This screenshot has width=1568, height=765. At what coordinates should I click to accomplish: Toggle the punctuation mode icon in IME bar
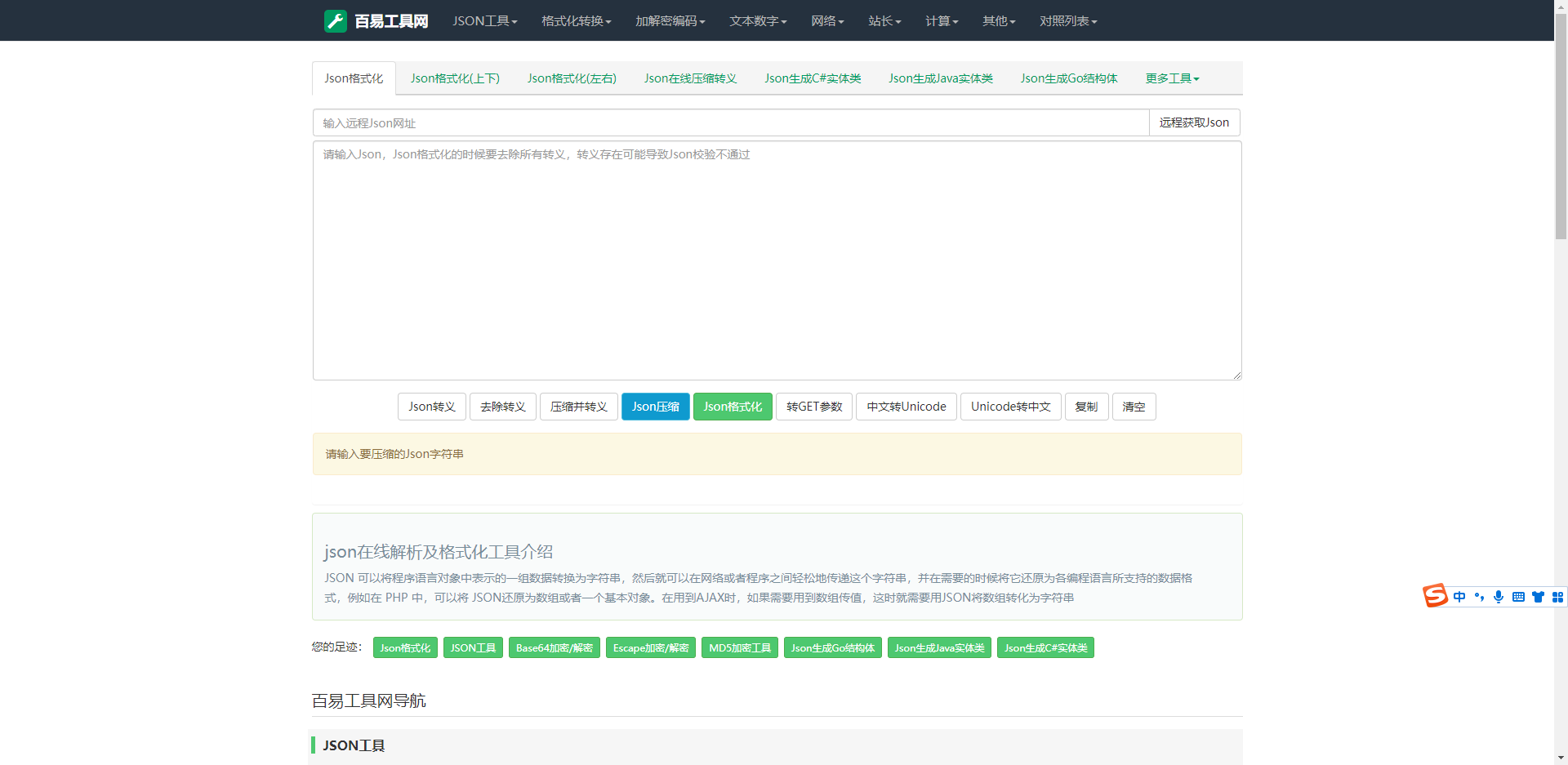(1479, 597)
